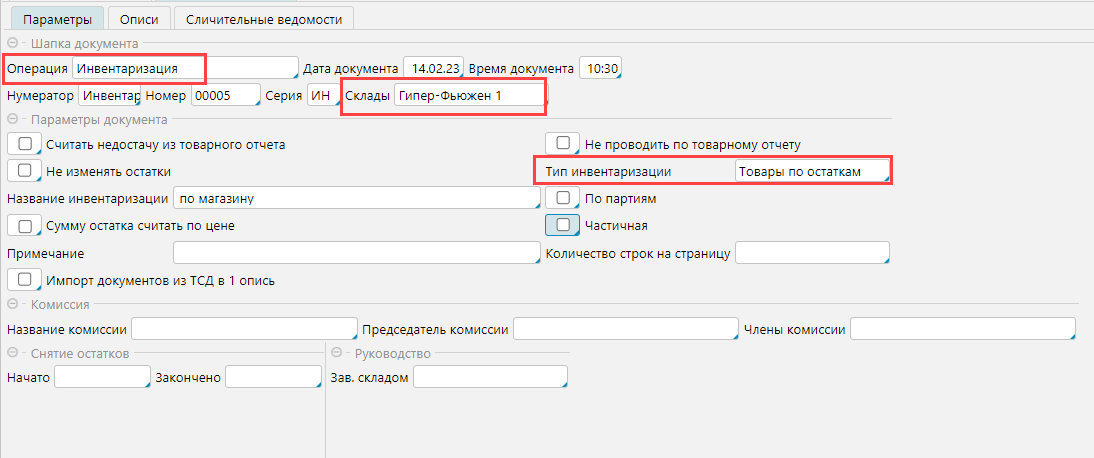The width and height of the screenshot is (1094, 458).
Task: Click the Название инвентаризации field
Action: (x=356, y=198)
